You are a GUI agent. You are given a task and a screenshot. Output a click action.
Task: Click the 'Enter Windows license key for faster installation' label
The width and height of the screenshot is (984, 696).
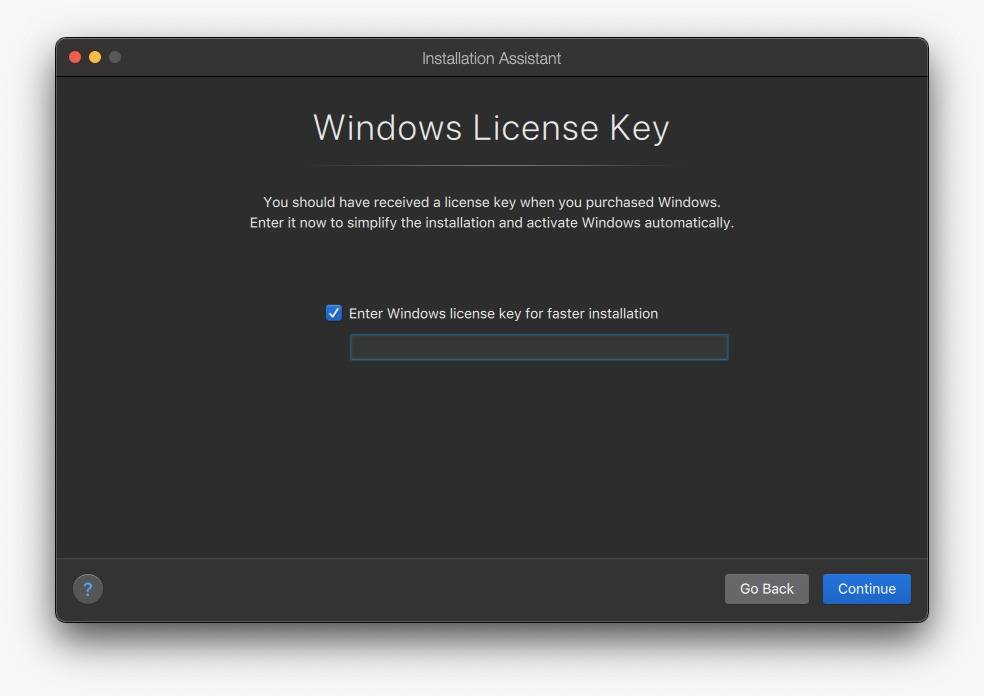tap(503, 313)
